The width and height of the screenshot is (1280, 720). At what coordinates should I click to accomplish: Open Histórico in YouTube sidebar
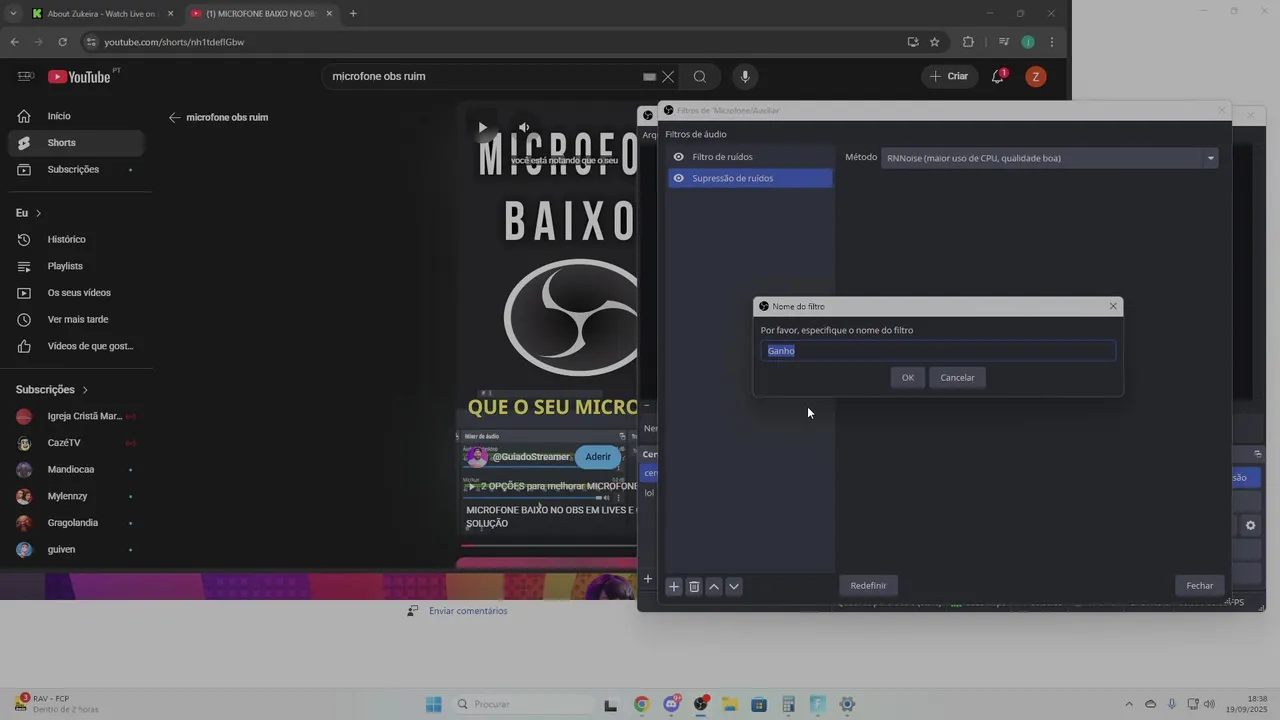pyautogui.click(x=76, y=239)
